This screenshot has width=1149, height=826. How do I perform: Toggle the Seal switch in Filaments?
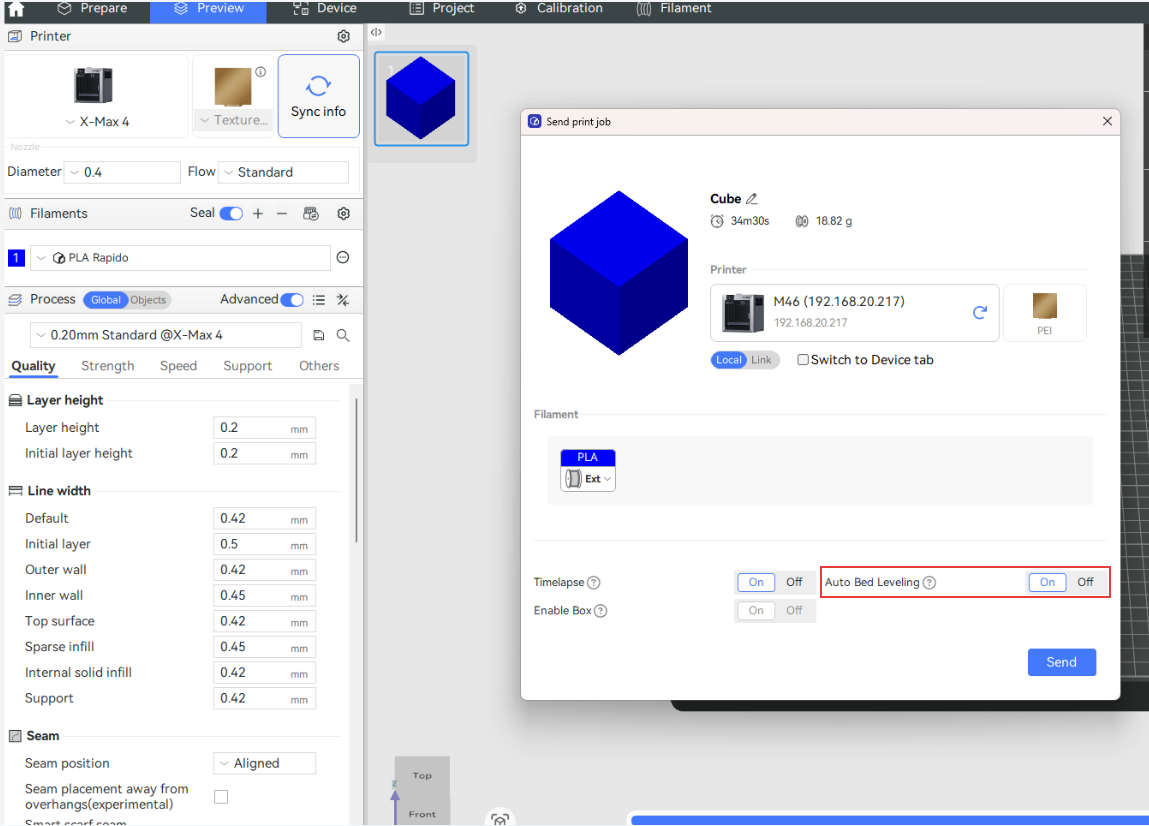[x=231, y=213]
